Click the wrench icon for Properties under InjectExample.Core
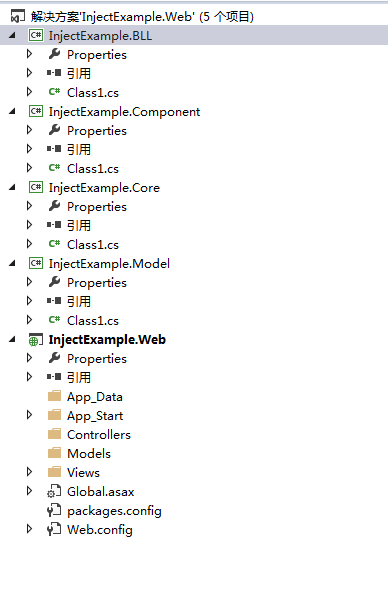Viewport: 388px width, 589px height. (x=54, y=206)
